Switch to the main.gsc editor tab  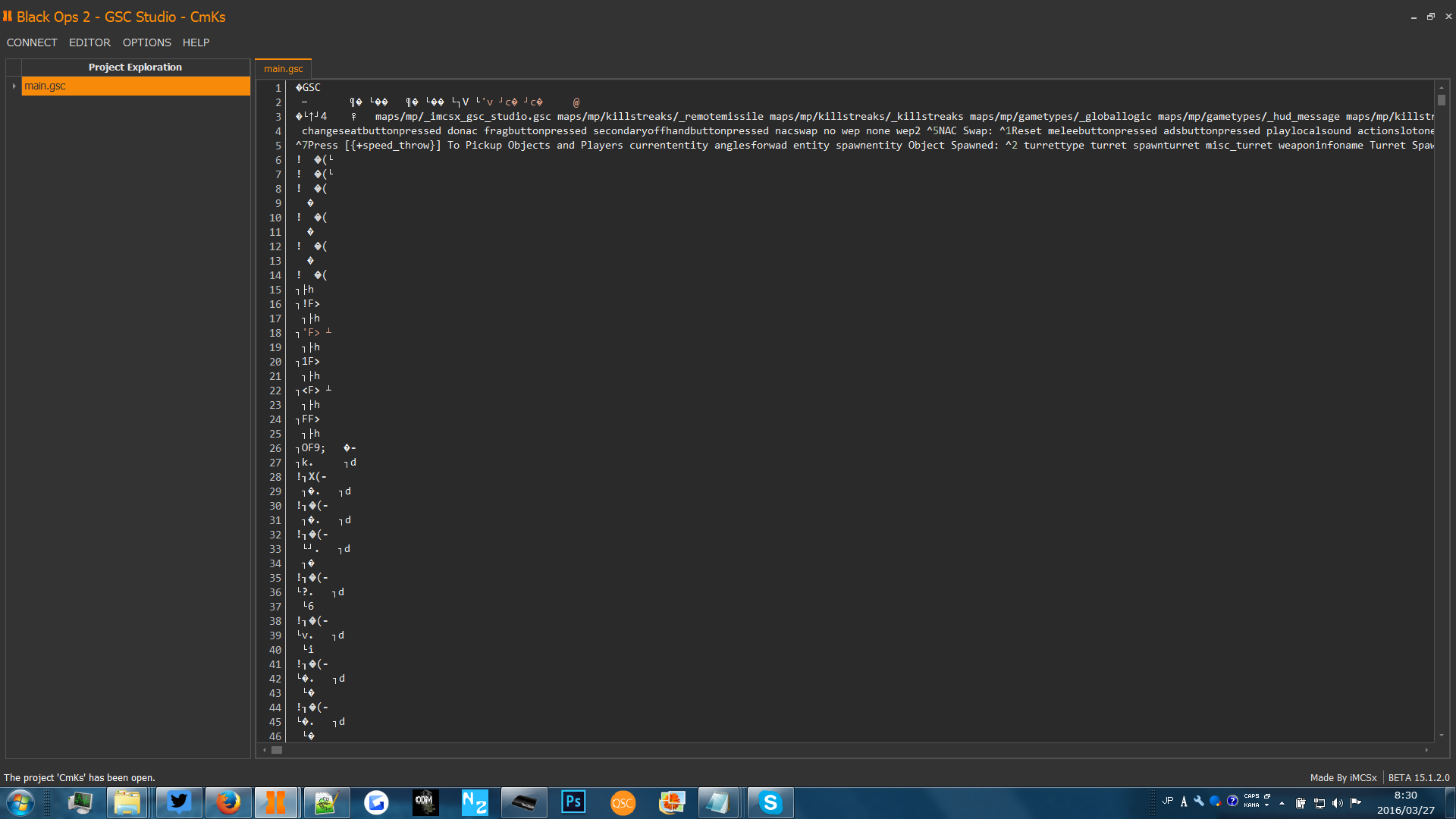283,69
